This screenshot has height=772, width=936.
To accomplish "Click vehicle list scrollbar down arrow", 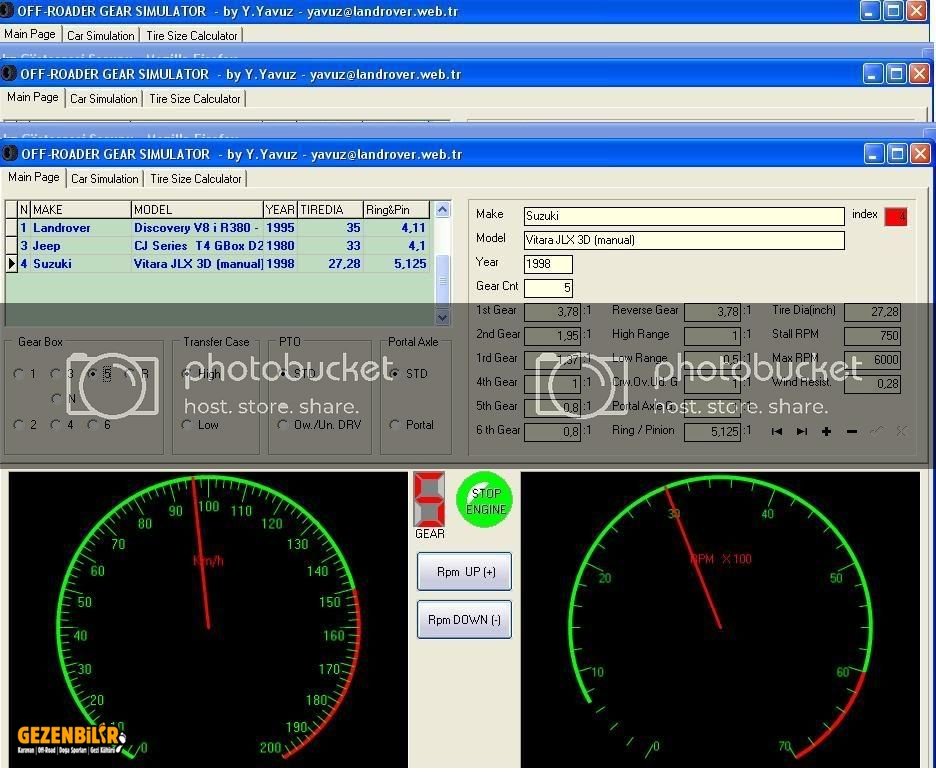I will pos(442,318).
